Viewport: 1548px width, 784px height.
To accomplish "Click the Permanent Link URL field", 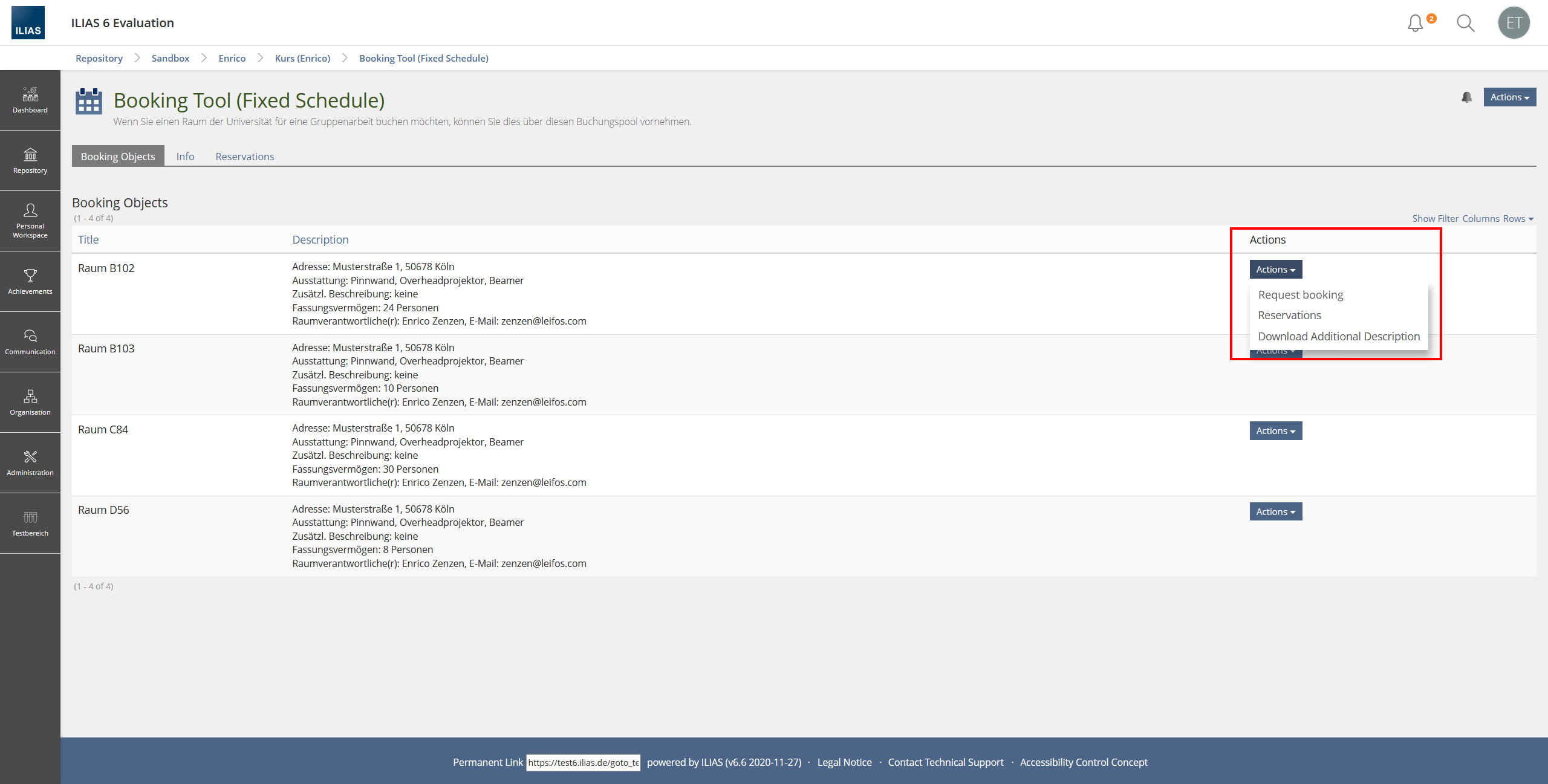I will [x=583, y=763].
